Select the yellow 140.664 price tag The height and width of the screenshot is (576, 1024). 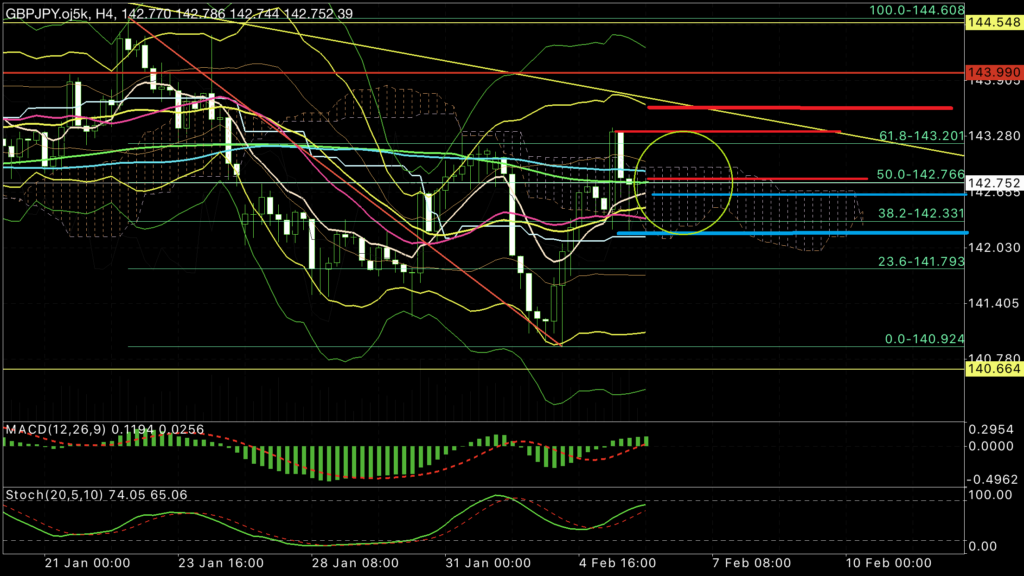[993, 369]
